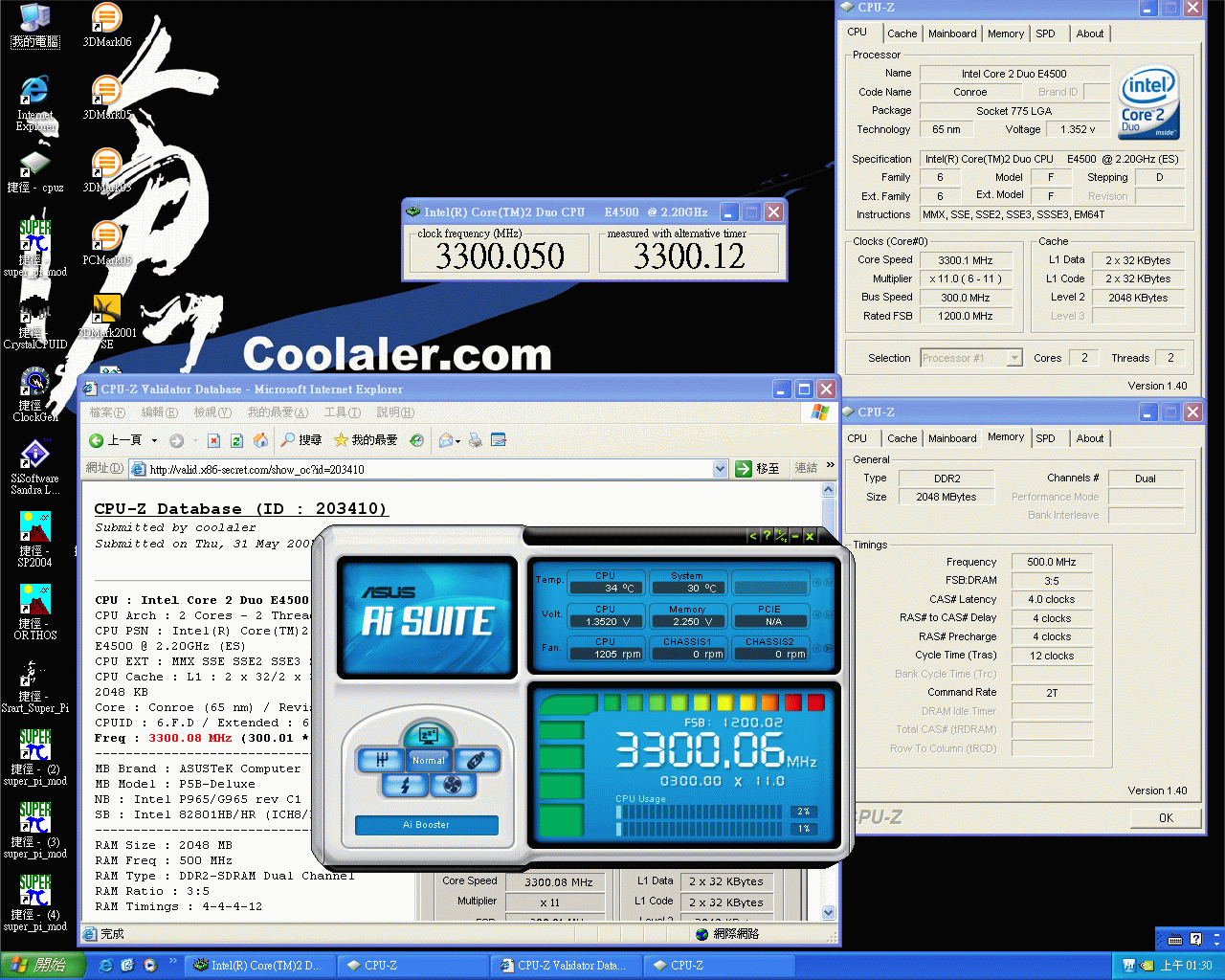Viewport: 1225px width, 980px height.
Task: Click 'Submitted by coolaler' text on web page
Action: [175, 527]
